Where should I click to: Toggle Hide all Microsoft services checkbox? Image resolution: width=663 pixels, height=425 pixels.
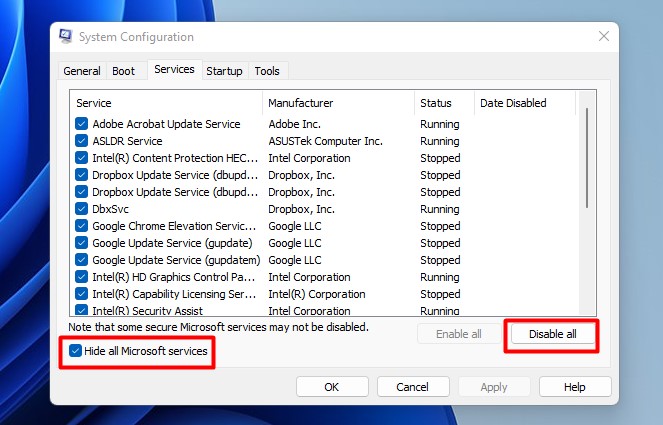75,351
